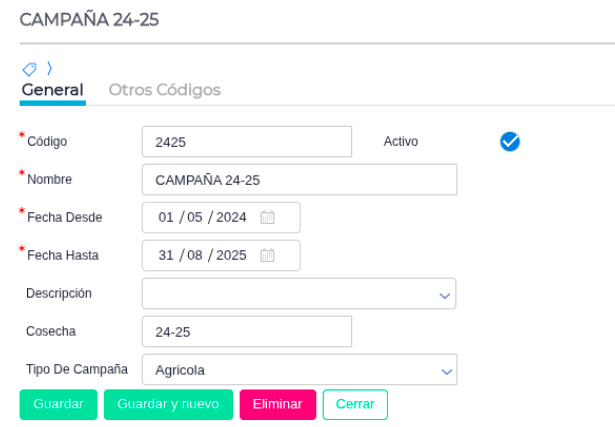Click the Cosecha field showing 24-25
Viewport: 615px width, 427px height.
247,331
